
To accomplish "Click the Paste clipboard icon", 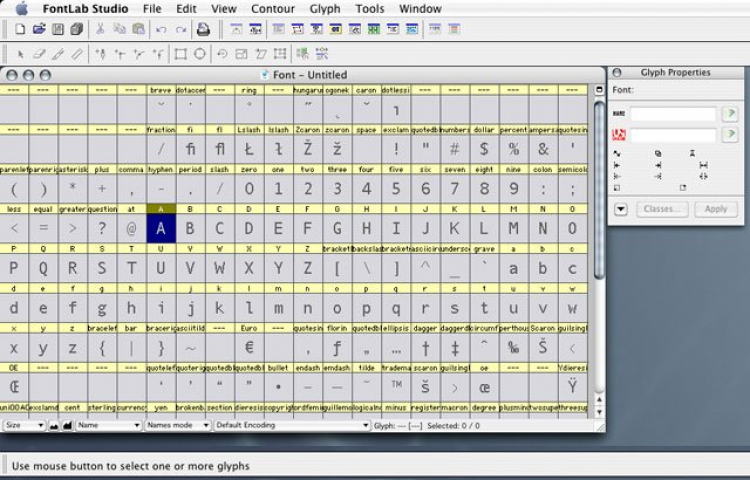I will (138, 29).
